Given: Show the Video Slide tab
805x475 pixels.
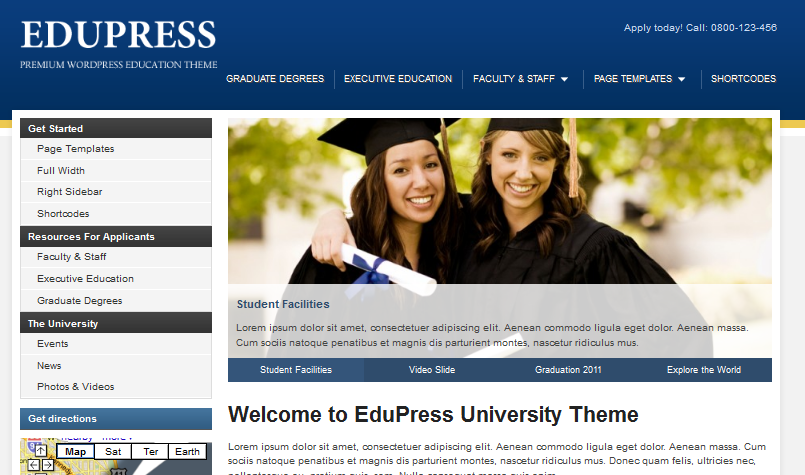Looking at the screenshot, I should coord(432,370).
